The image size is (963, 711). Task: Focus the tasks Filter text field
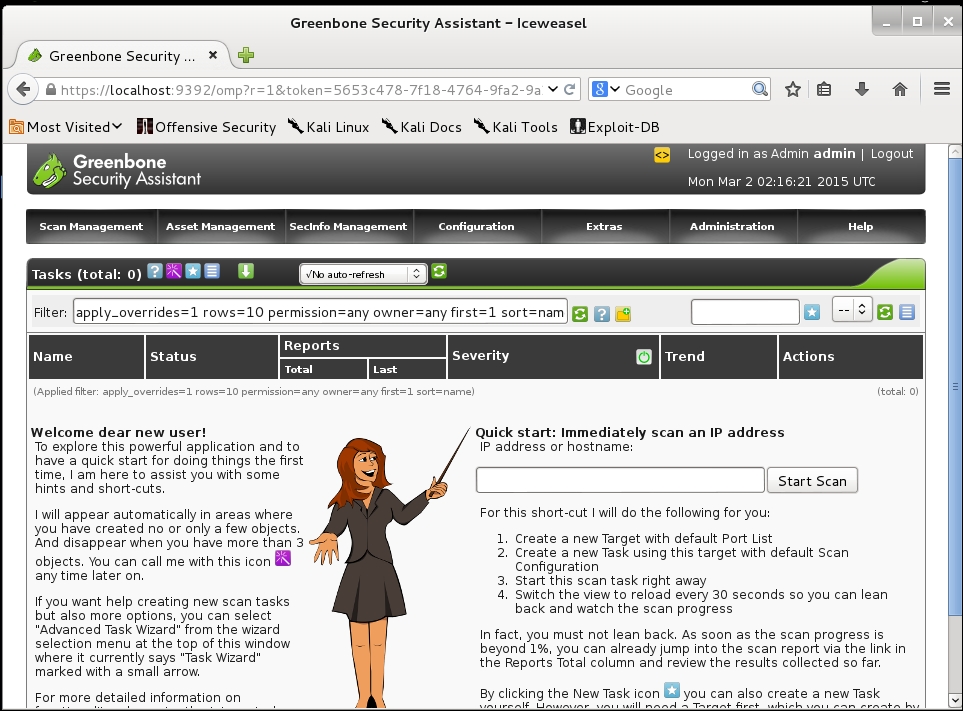coord(320,312)
